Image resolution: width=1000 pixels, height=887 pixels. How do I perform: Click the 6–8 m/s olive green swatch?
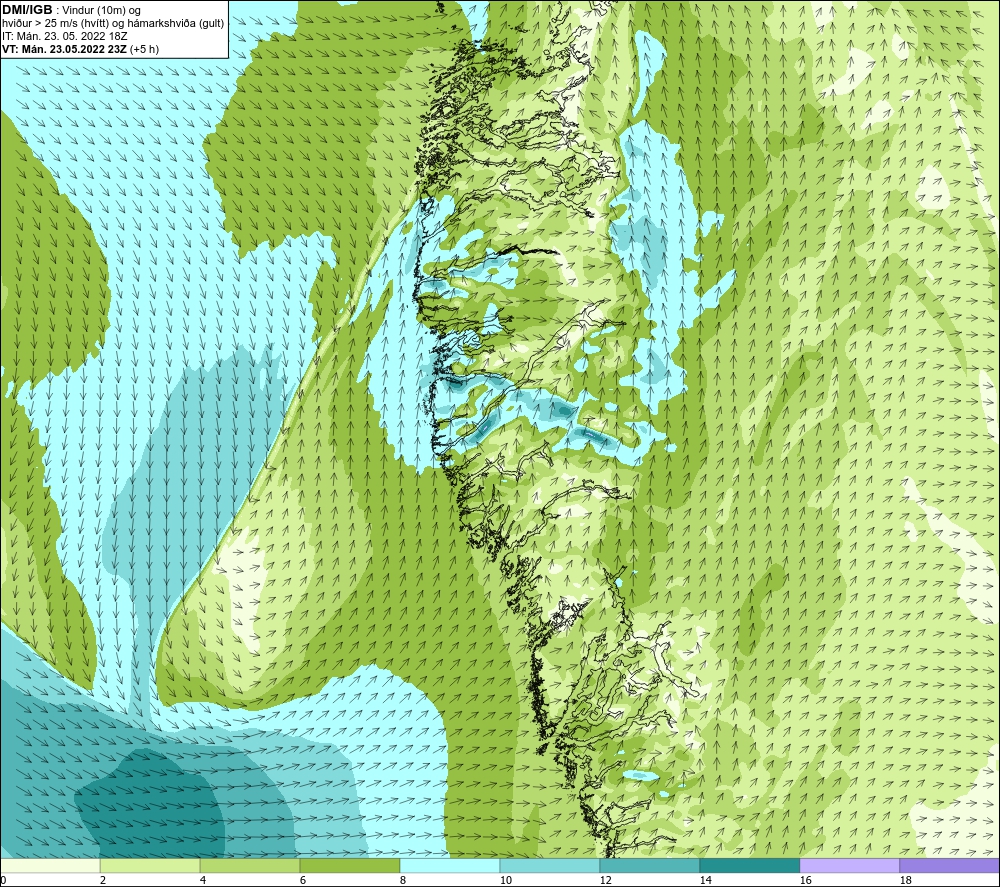click(x=349, y=866)
